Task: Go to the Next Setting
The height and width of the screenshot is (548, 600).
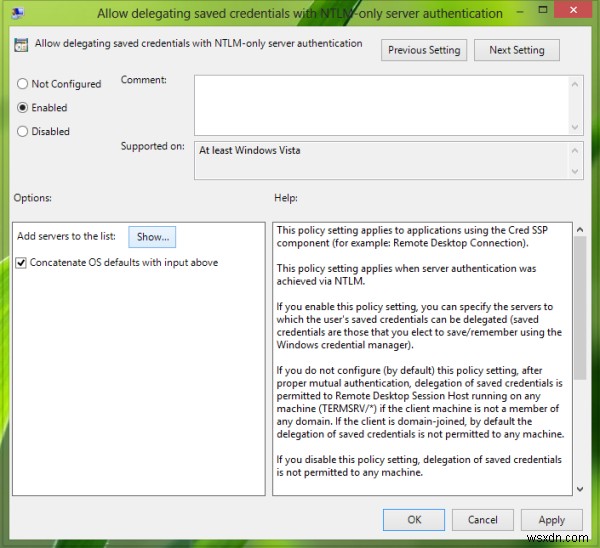Action: click(x=517, y=50)
